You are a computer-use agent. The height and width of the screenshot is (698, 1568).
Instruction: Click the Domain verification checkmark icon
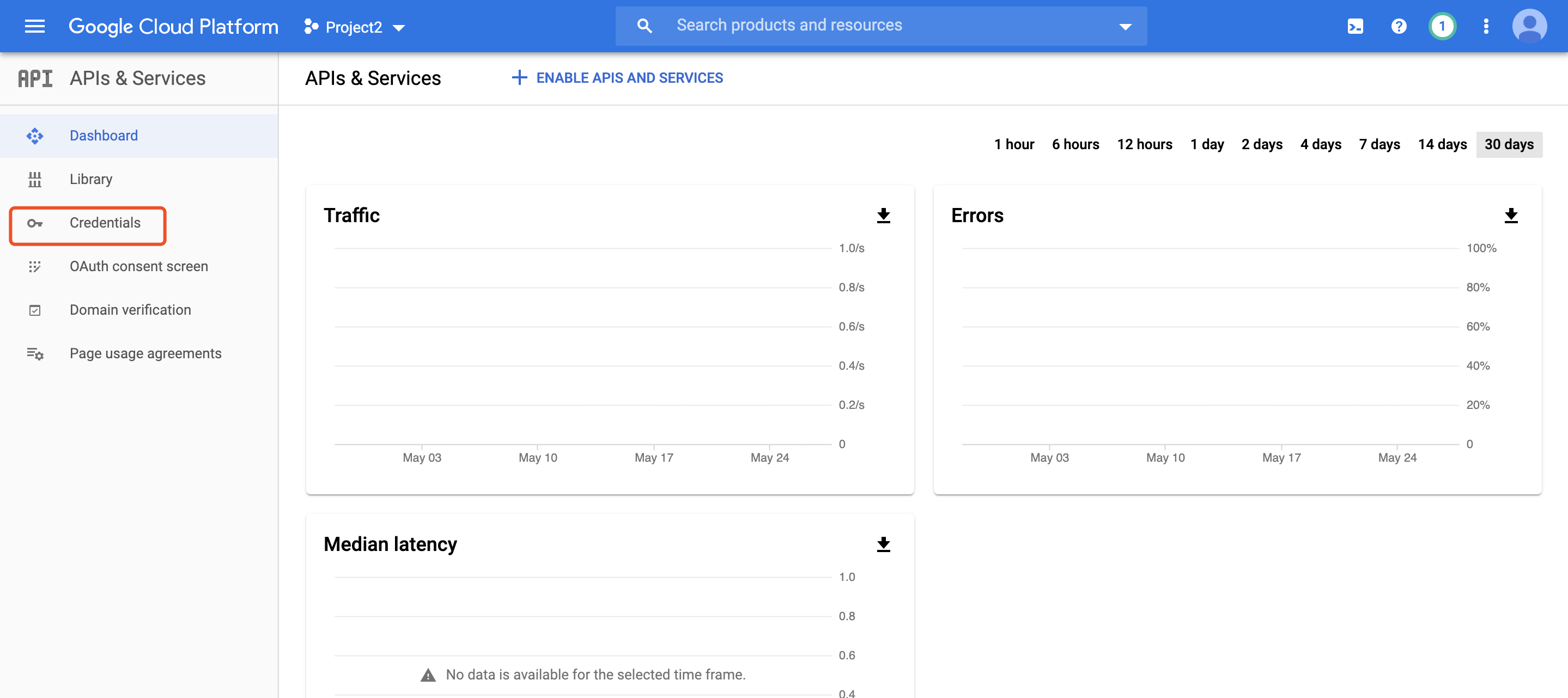(35, 310)
